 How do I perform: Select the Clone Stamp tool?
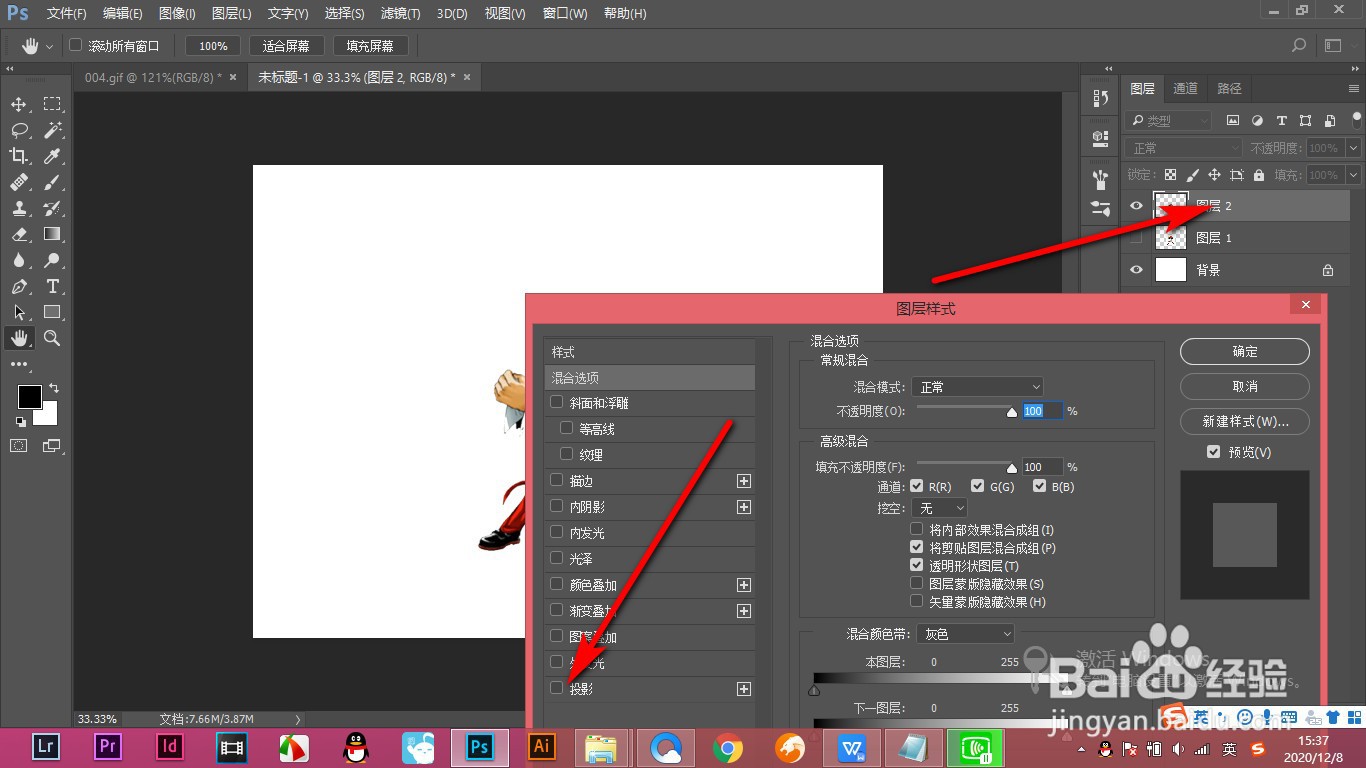coord(19,208)
